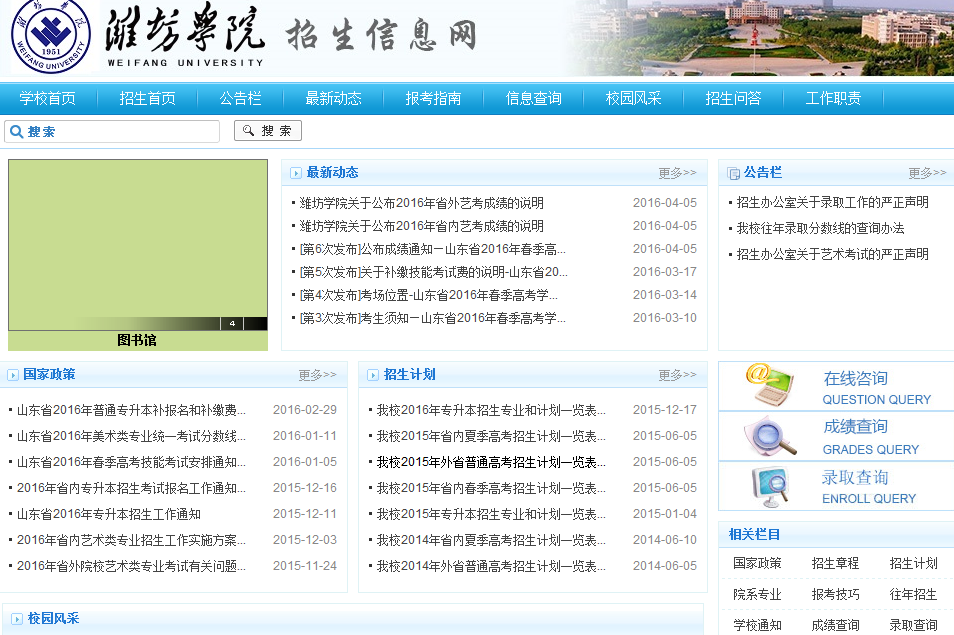This screenshot has width=954, height=635.
Task: Expand 更多>> in 最新动态 section
Action: tap(677, 173)
